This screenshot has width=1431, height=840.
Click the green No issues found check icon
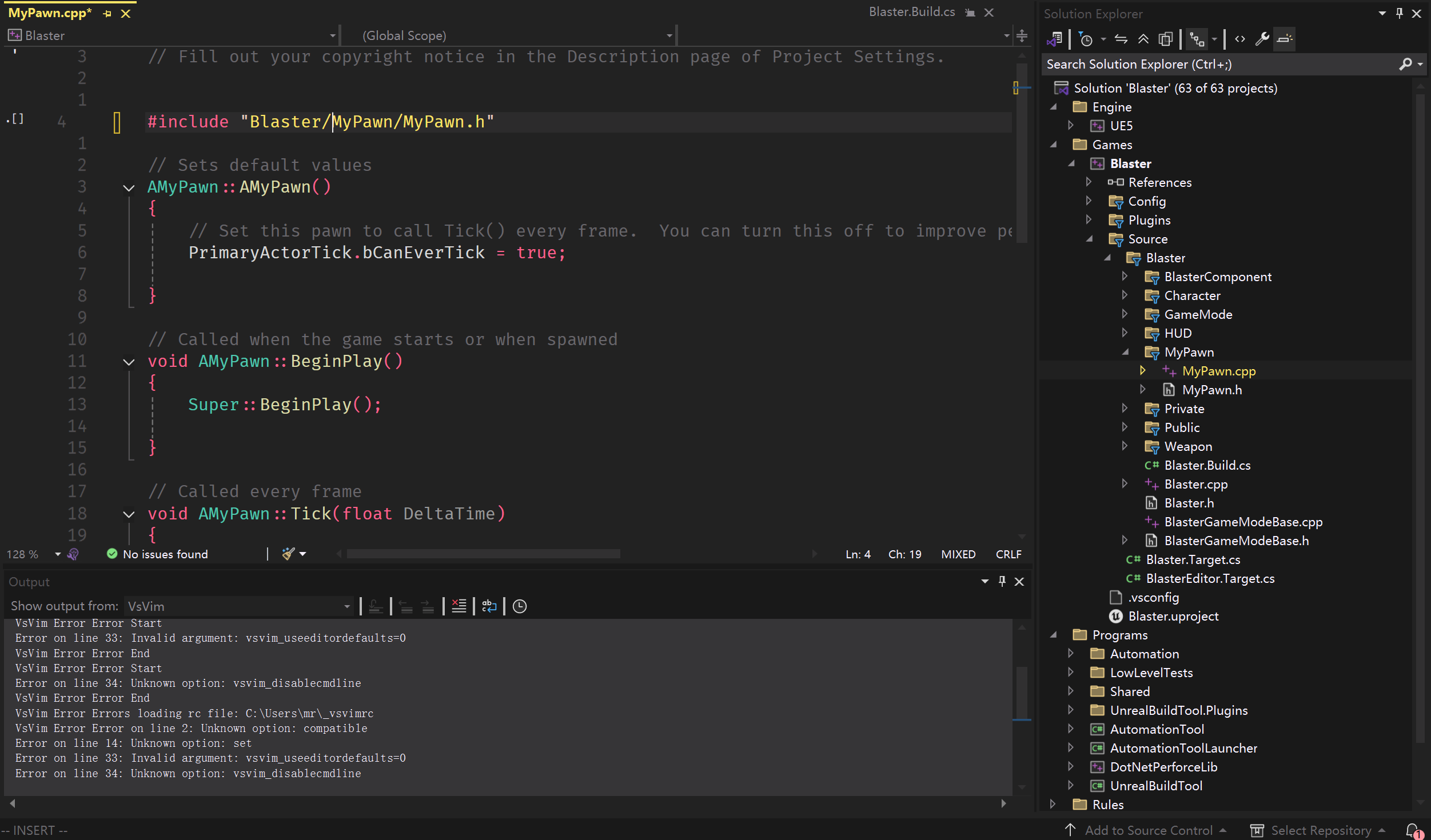[112, 554]
